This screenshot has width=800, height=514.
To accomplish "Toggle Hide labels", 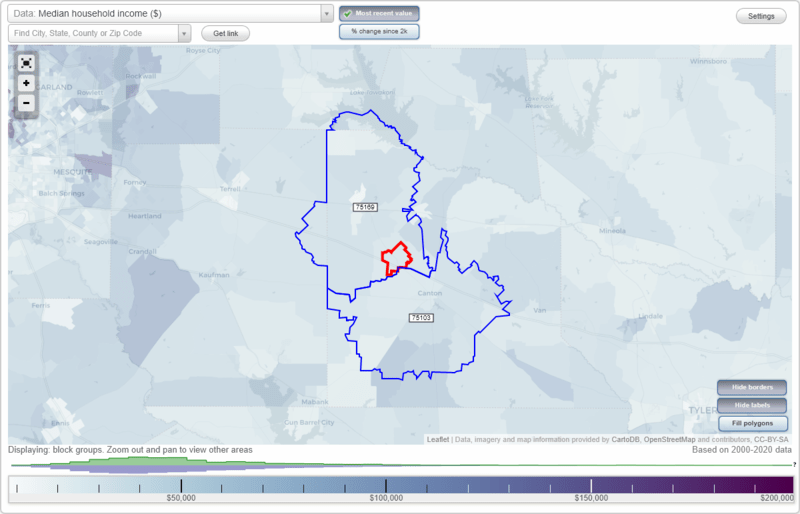I will tap(752, 405).
